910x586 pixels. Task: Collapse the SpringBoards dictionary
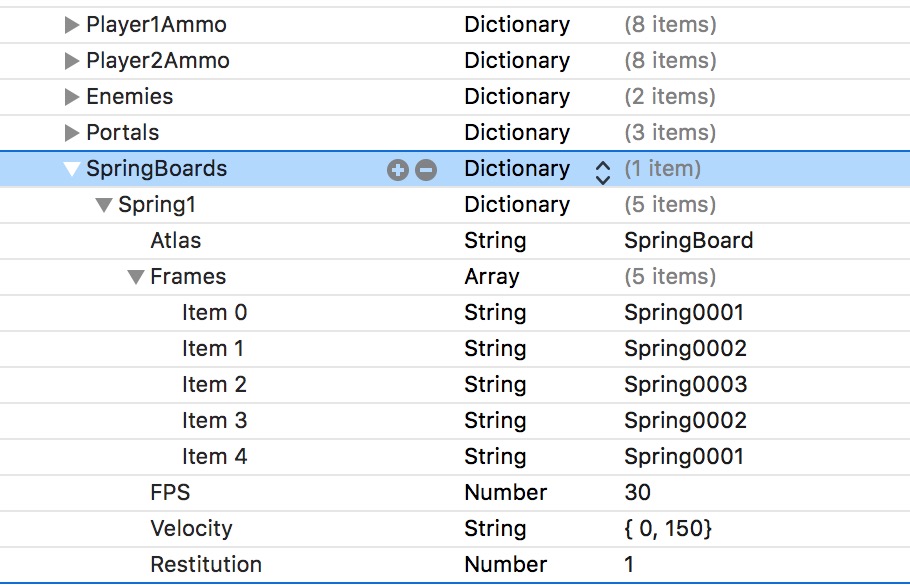(72, 169)
